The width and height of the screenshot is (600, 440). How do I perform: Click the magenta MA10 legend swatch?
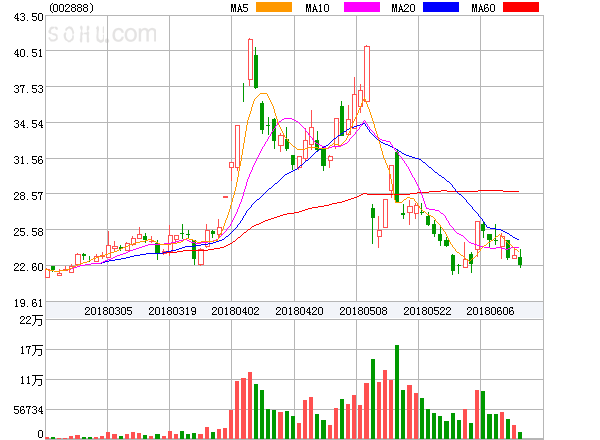coord(362,7)
